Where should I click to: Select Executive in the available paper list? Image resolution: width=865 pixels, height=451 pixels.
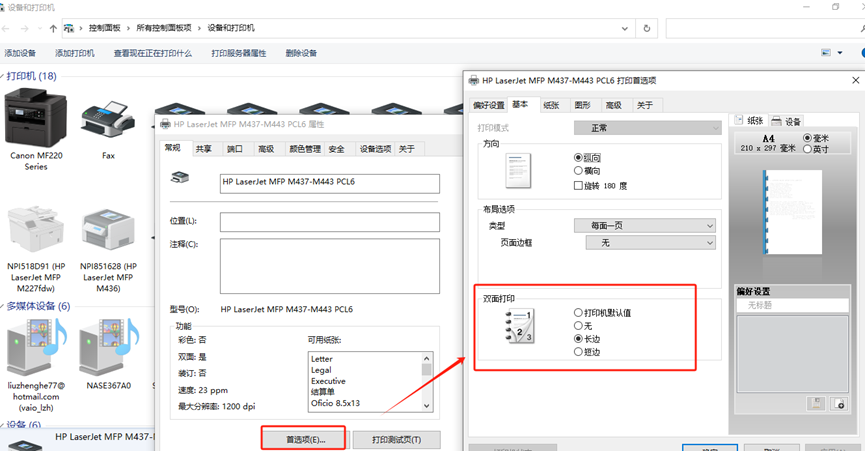pyautogui.click(x=328, y=381)
